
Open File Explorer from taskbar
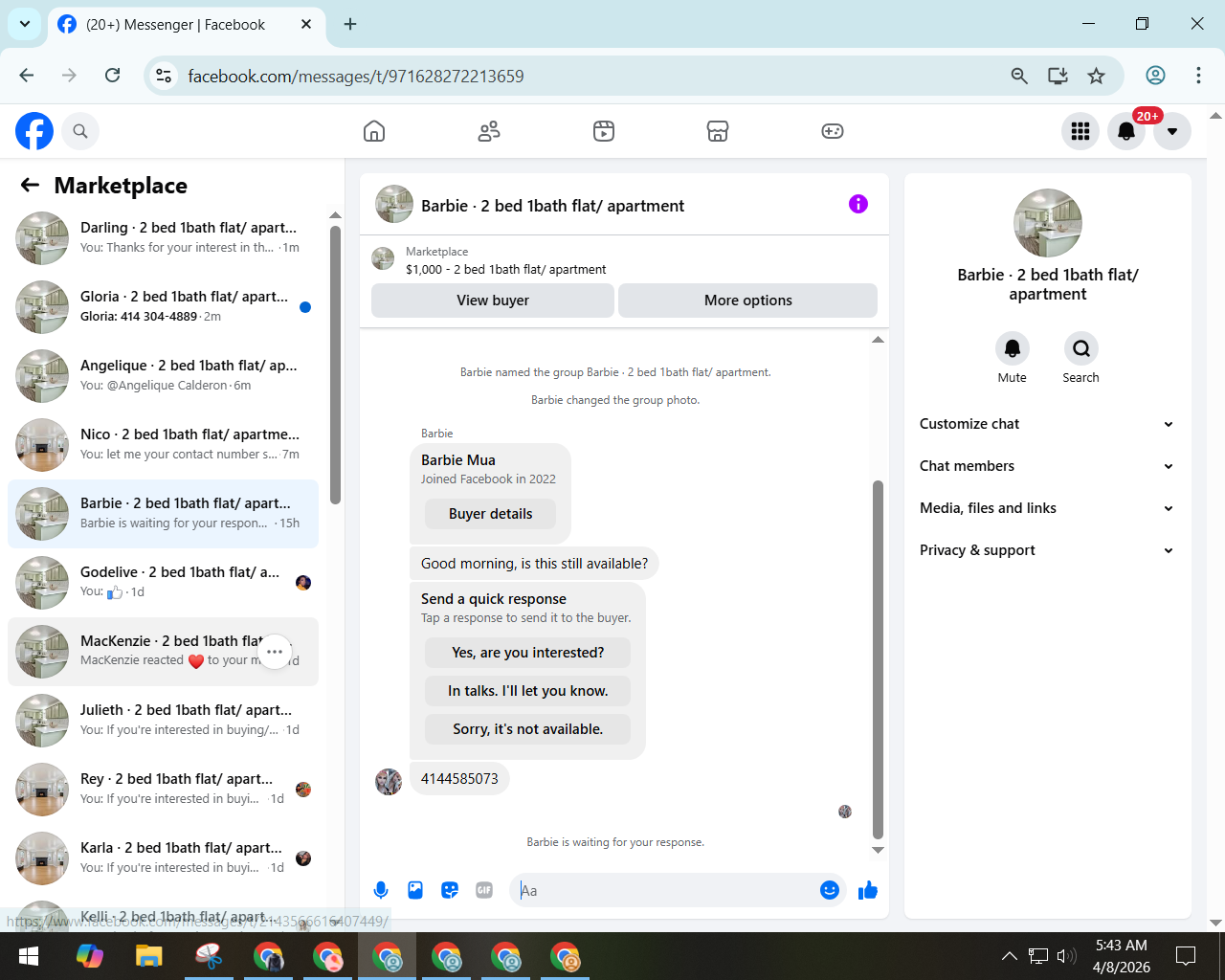click(x=148, y=956)
